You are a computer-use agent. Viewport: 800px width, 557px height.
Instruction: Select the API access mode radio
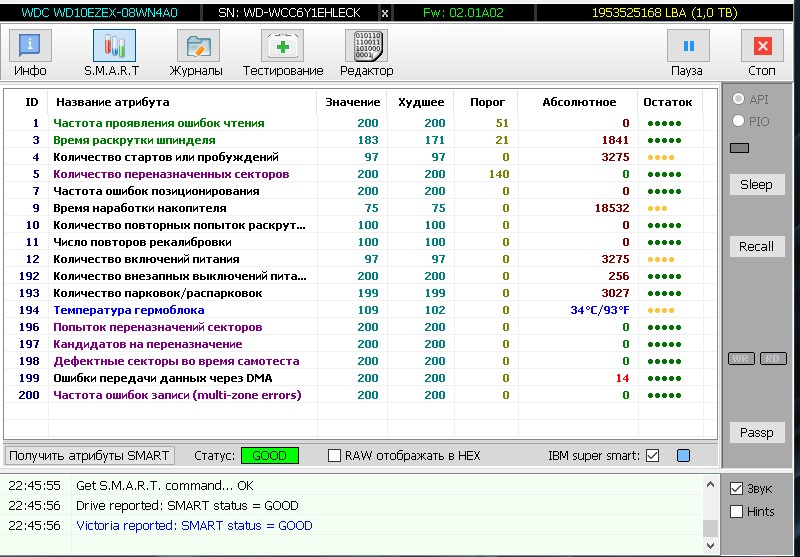pos(738,99)
